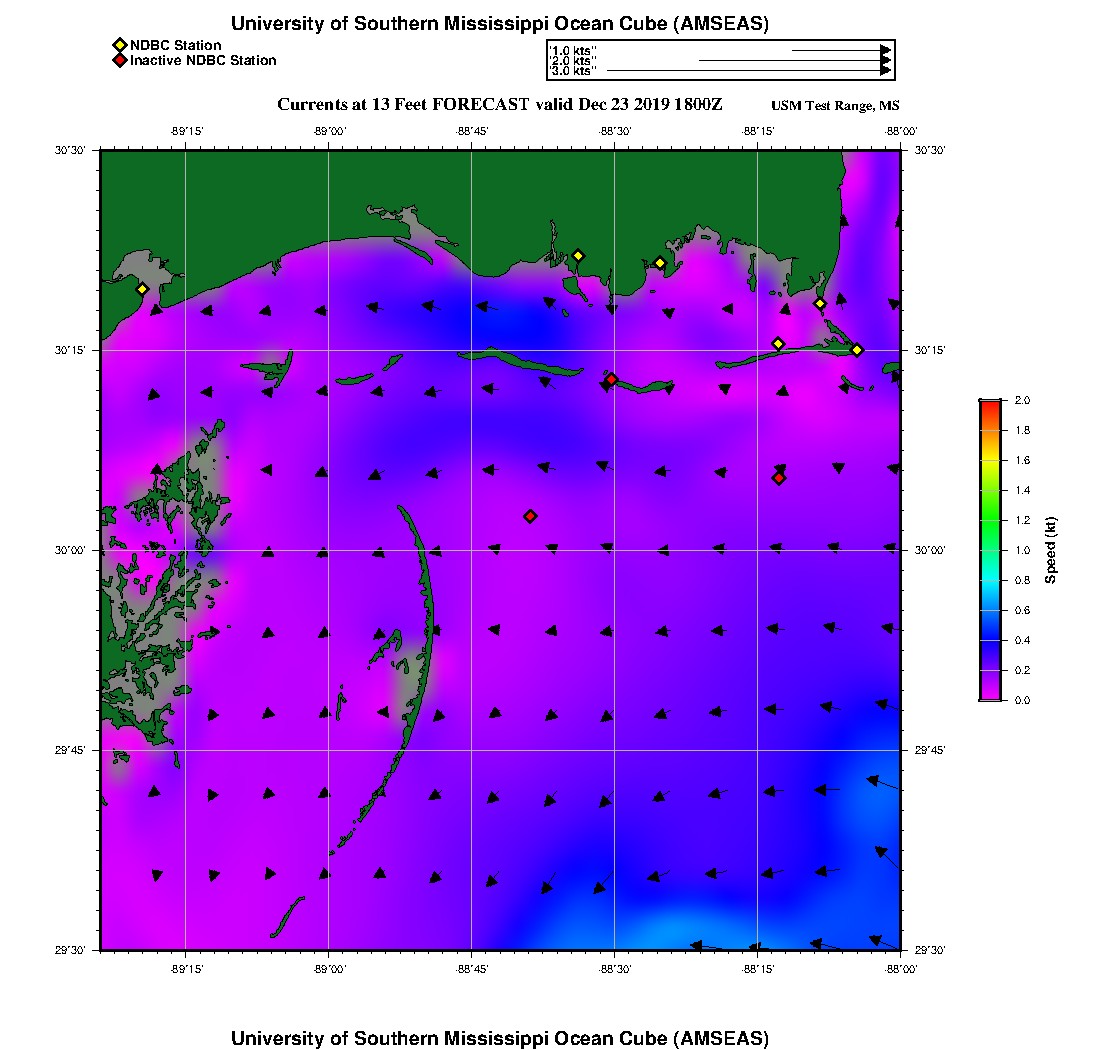The height and width of the screenshot is (1050, 1100).
Task: Select the easternmost yellow NDBC station marker
Action: tap(857, 349)
